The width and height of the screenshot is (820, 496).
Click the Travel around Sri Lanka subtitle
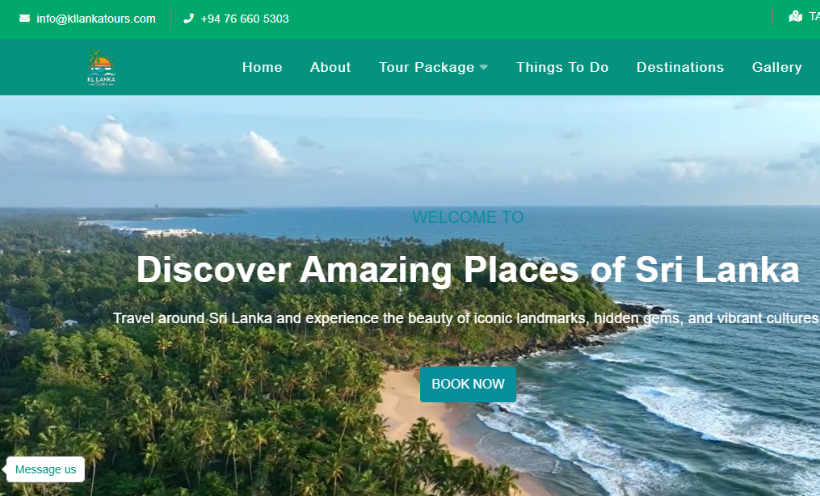[466, 318]
